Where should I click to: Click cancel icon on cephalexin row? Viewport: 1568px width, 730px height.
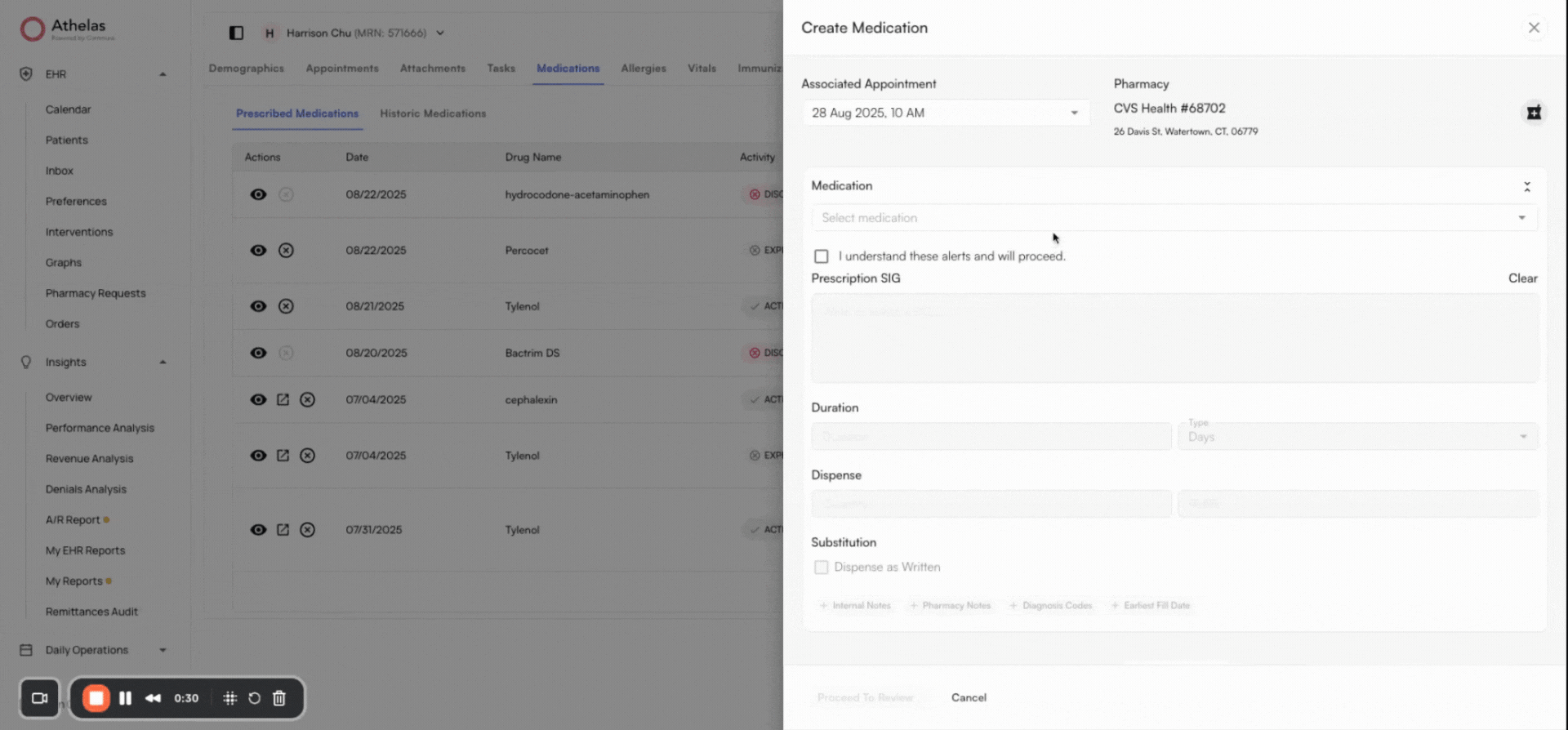click(307, 399)
